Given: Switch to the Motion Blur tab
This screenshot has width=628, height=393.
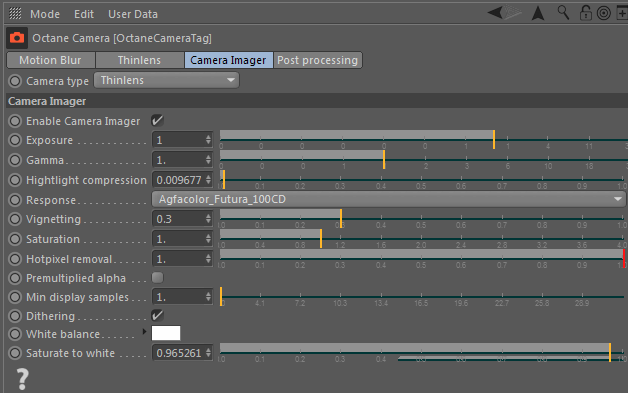Looking at the screenshot, I should pyautogui.click(x=50, y=60).
